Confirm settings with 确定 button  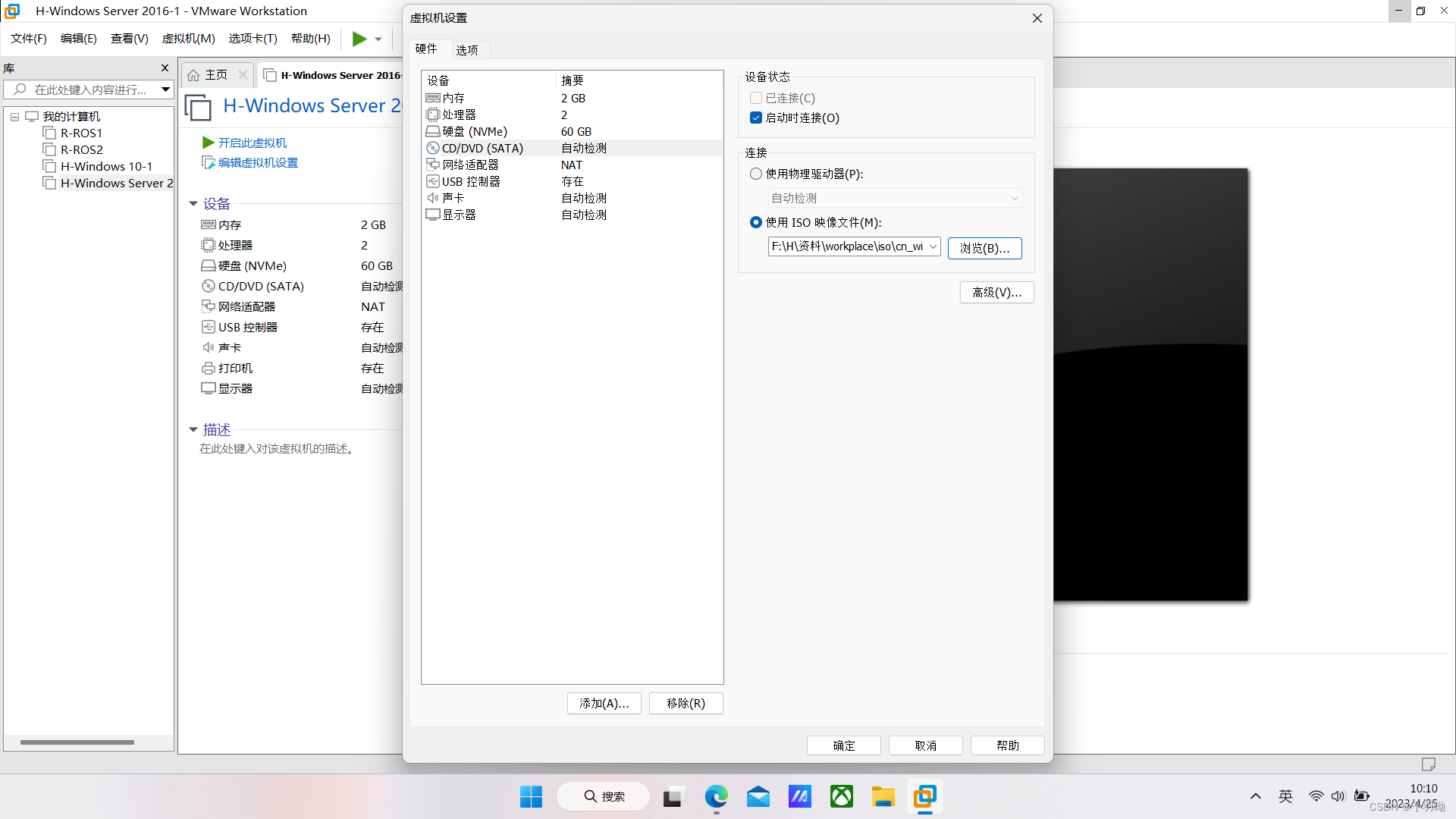pos(843,745)
